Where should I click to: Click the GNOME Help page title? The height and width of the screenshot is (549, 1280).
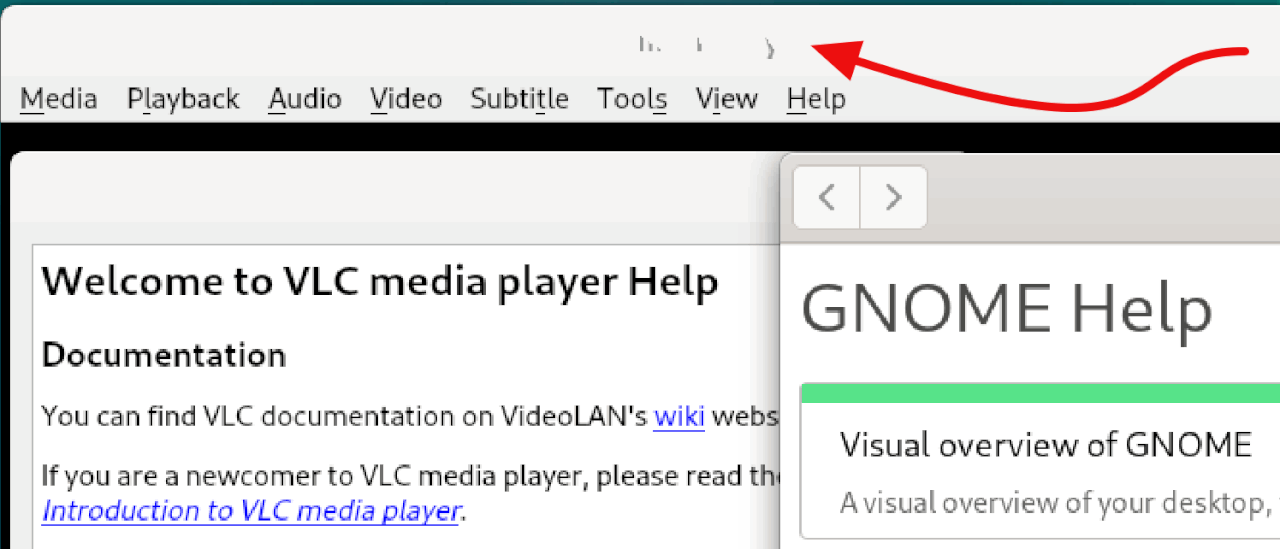1007,308
